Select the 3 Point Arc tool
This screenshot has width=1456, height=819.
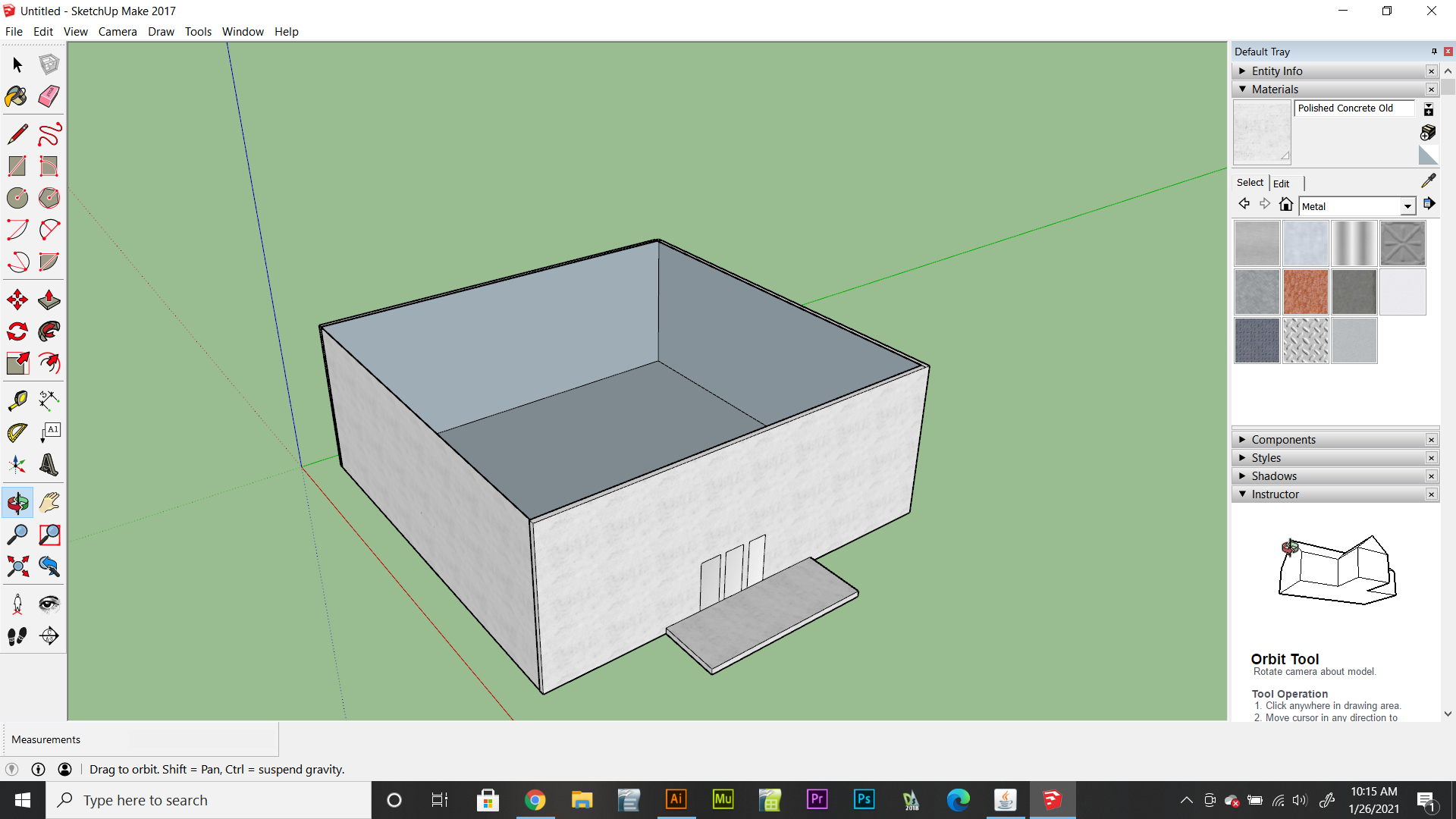click(17, 262)
